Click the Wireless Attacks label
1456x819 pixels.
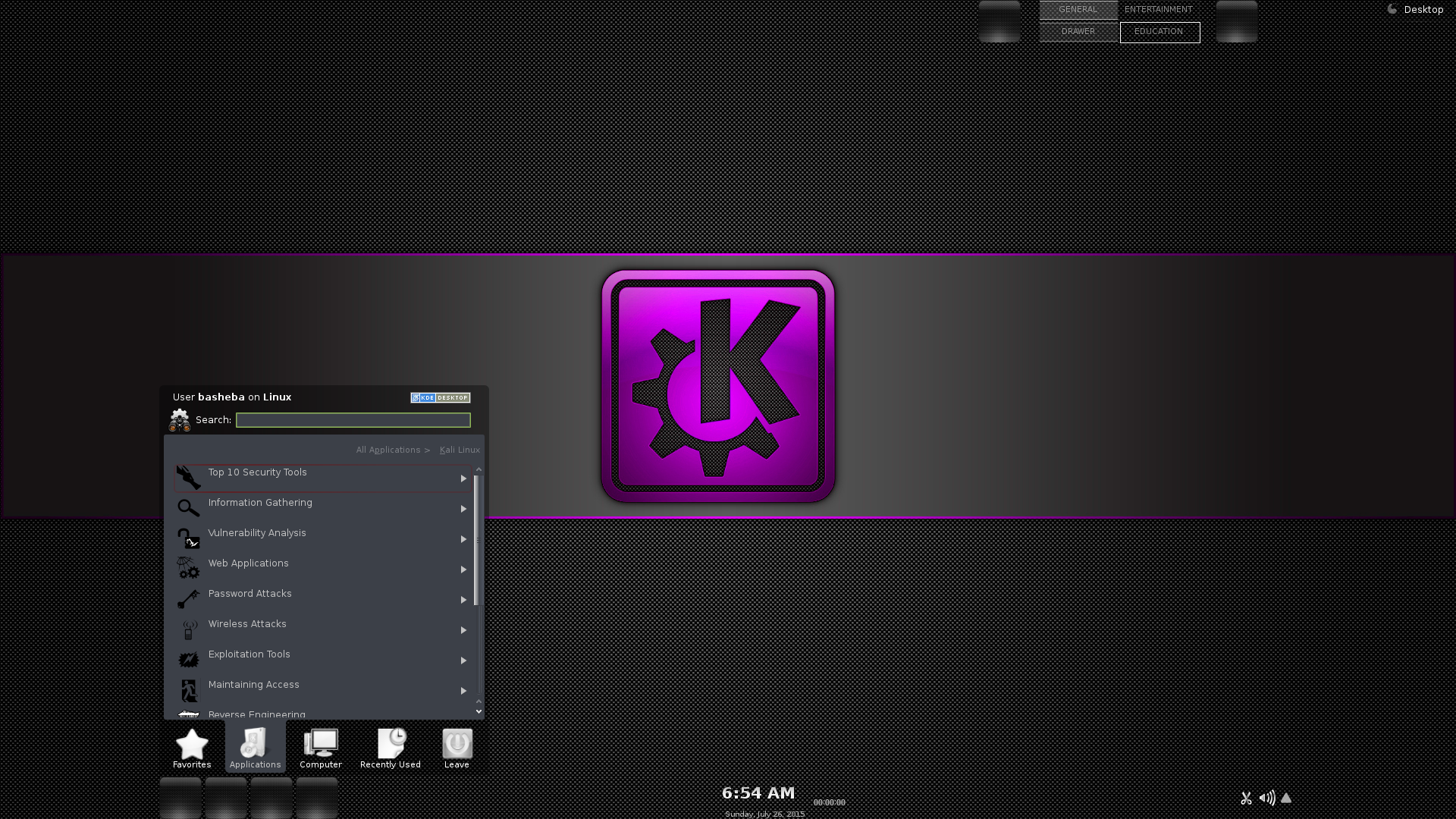247,623
